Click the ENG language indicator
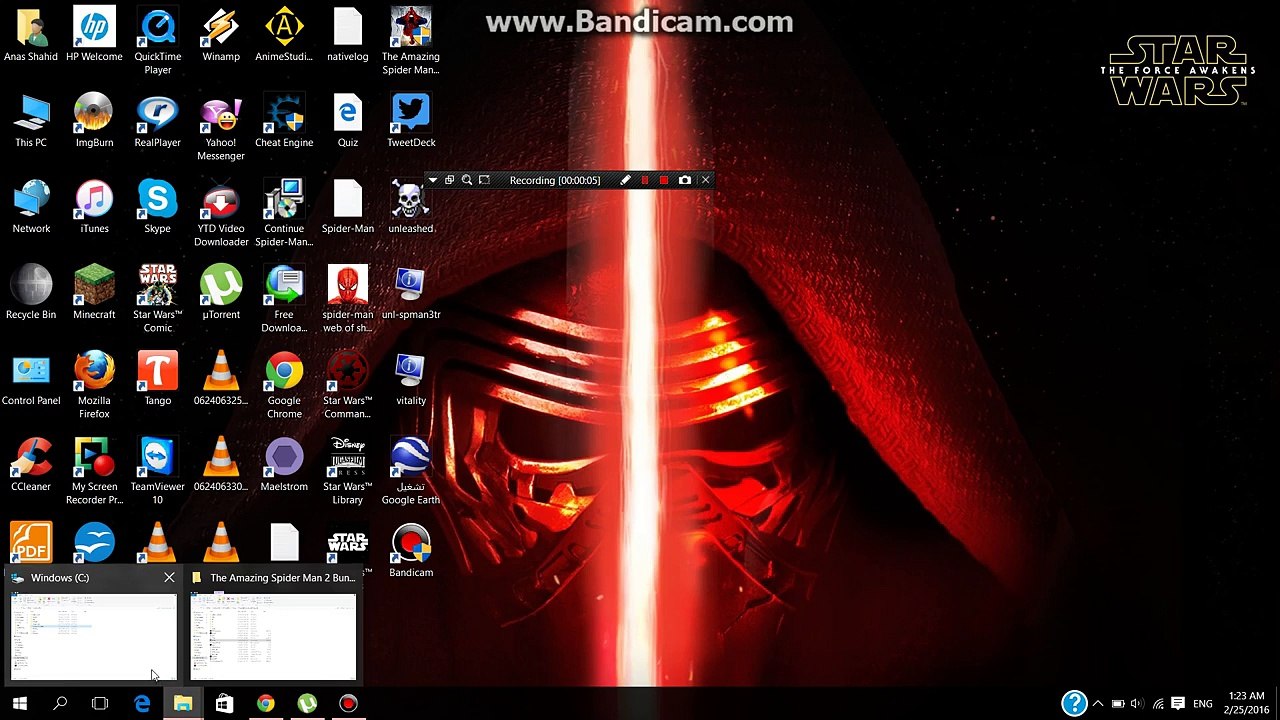The height and width of the screenshot is (720, 1280). (x=1203, y=704)
